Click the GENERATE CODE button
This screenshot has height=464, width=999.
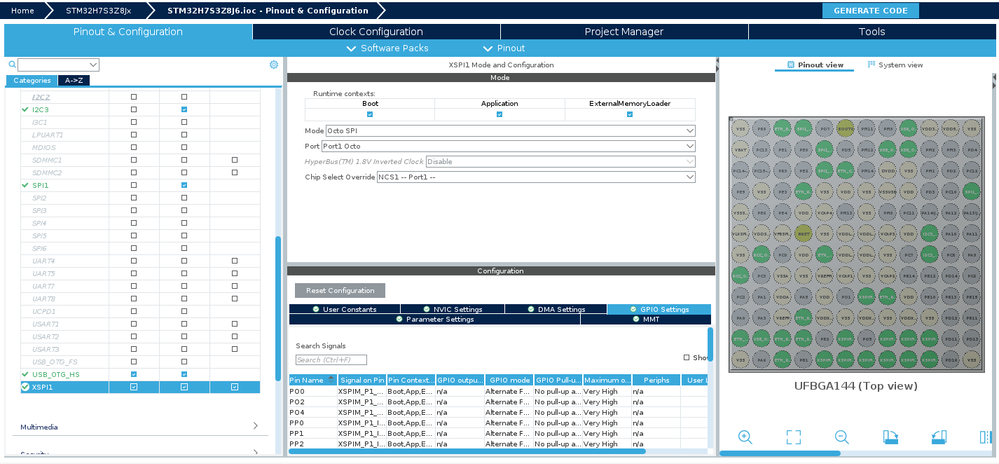click(870, 11)
